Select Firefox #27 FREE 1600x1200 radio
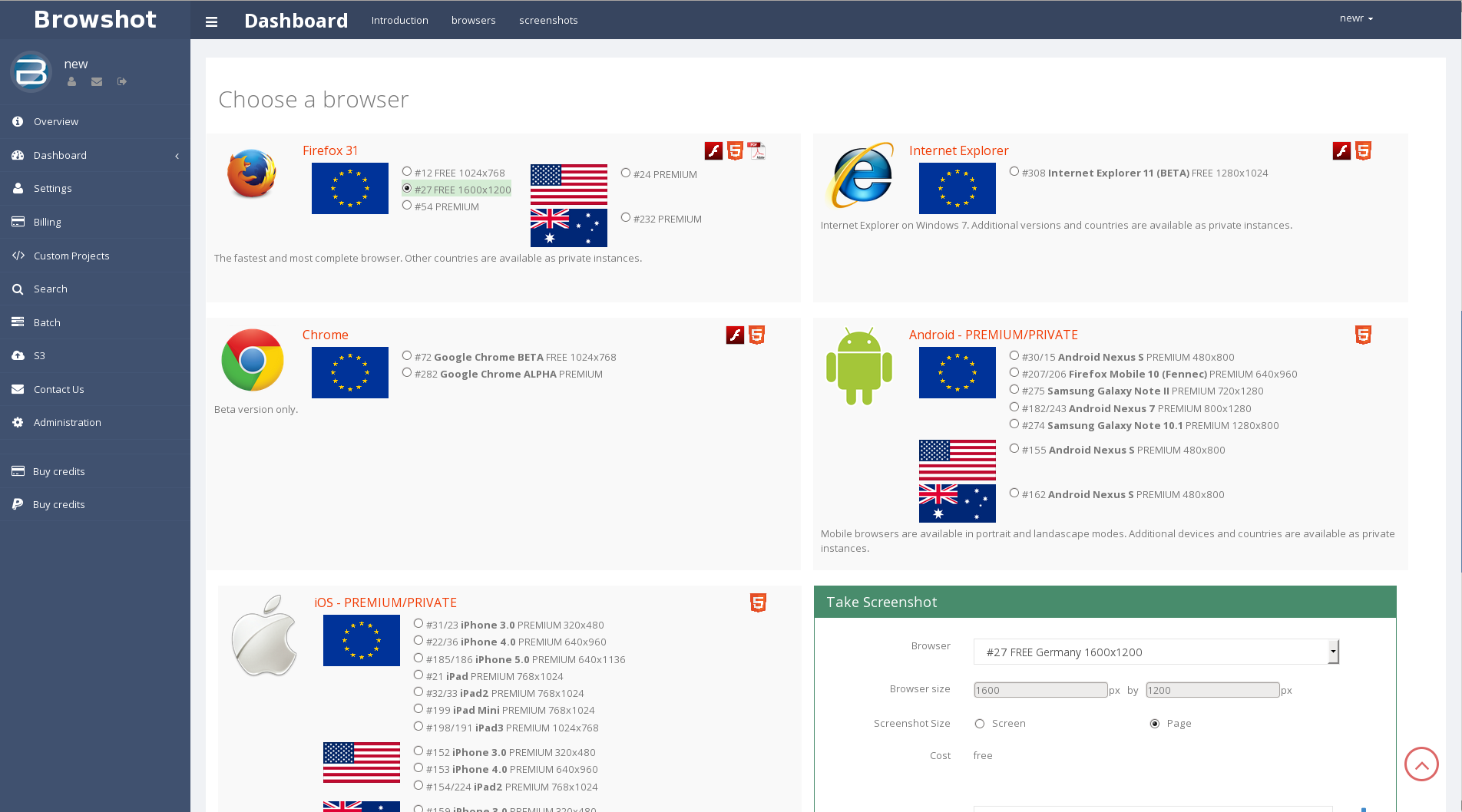The width and height of the screenshot is (1462, 812). point(407,189)
